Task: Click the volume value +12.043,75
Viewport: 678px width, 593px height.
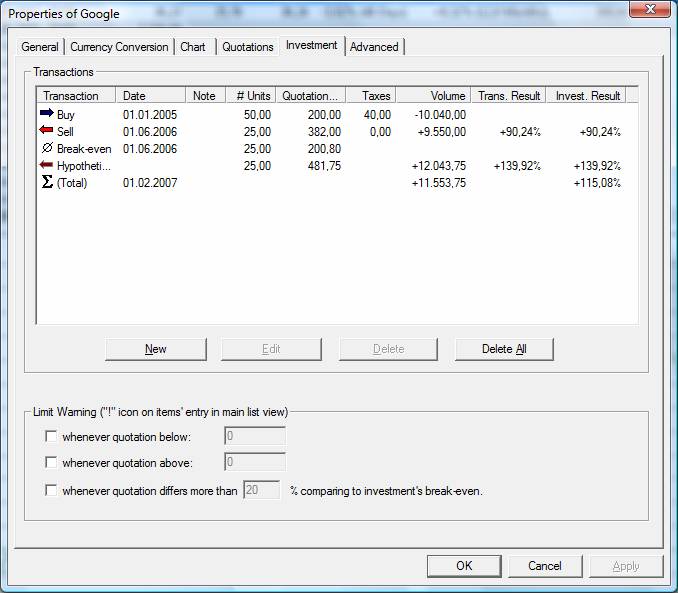Action: tap(439, 166)
